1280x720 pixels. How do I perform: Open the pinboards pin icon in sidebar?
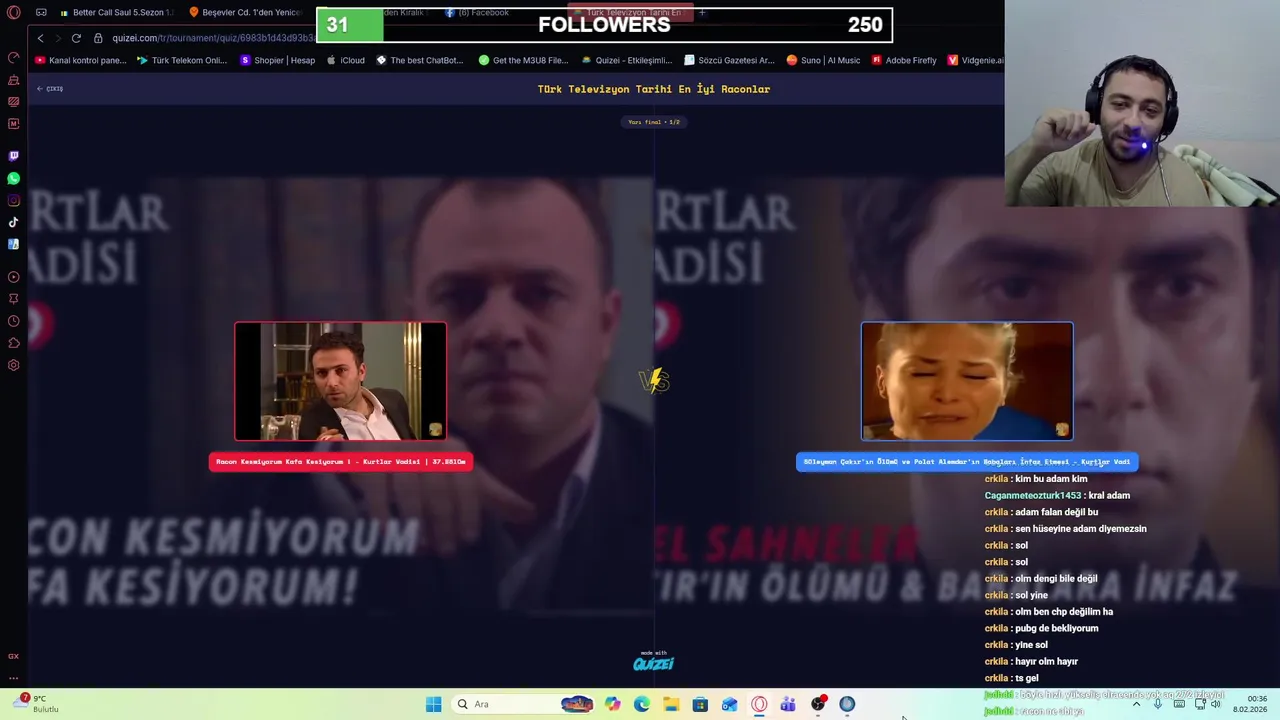13,299
